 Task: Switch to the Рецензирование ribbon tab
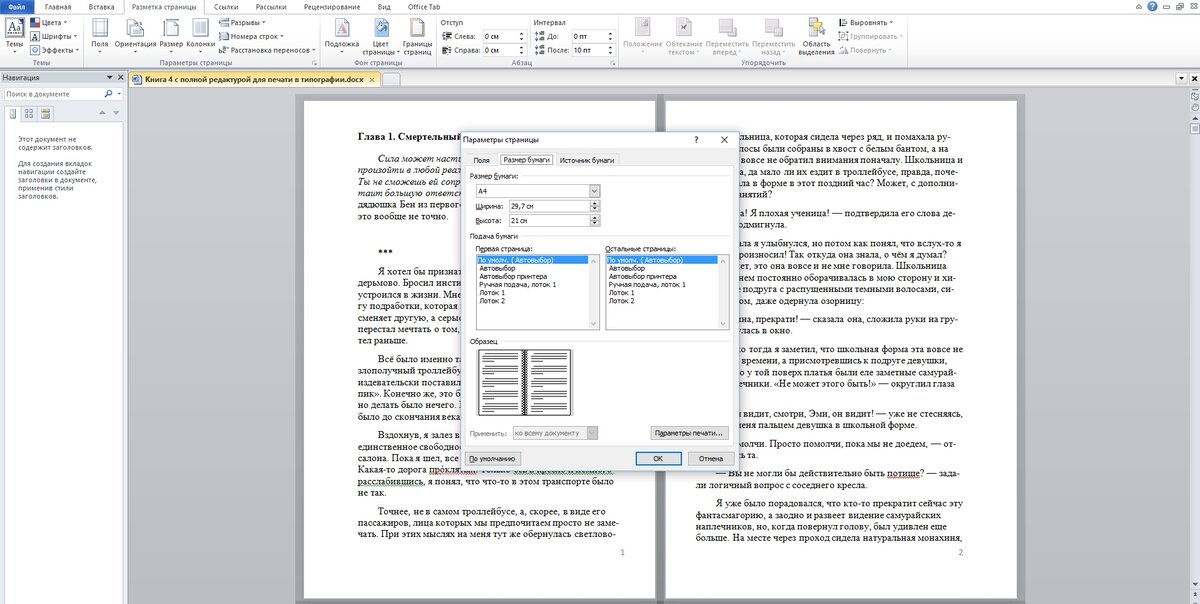coord(332,7)
